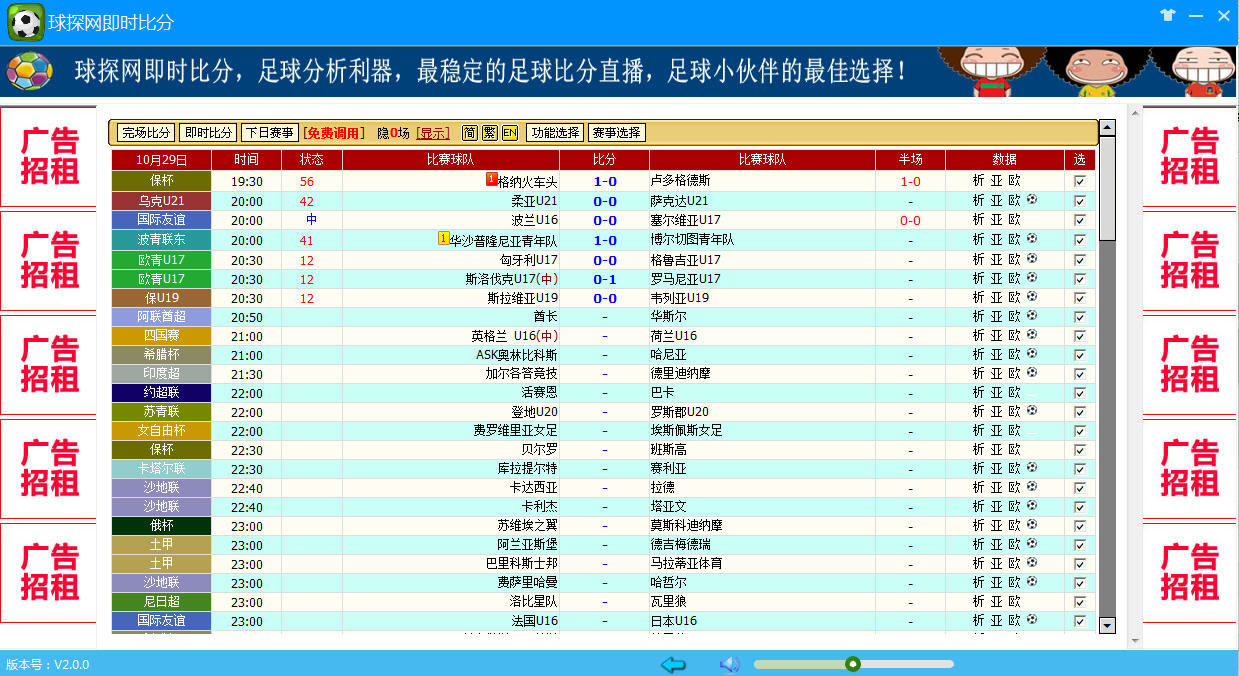Viewport: 1239px width, 676px height.
Task: Open the 功能选择 dropdown
Action: pyautogui.click(x=555, y=133)
